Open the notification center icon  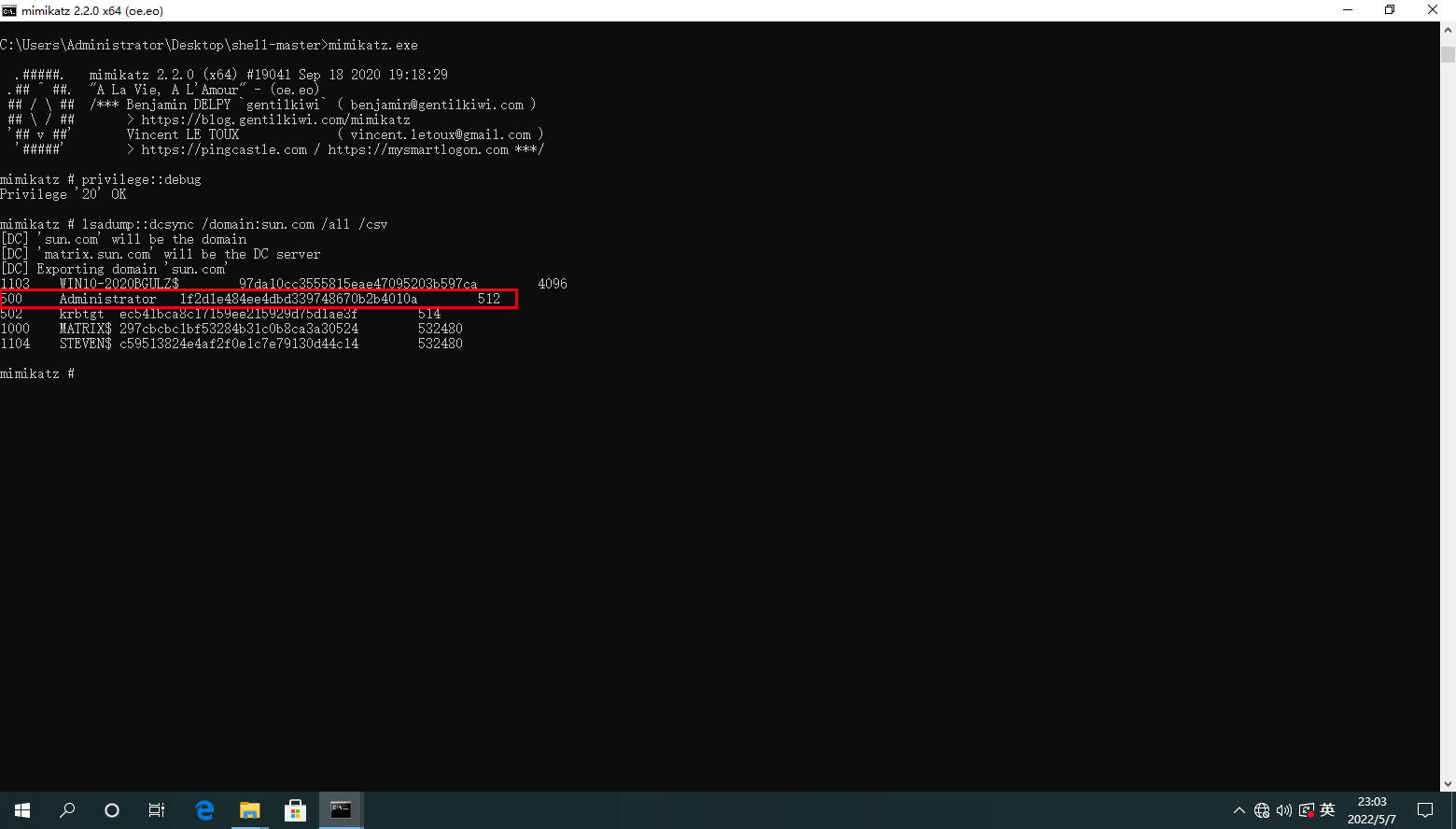(1425, 810)
